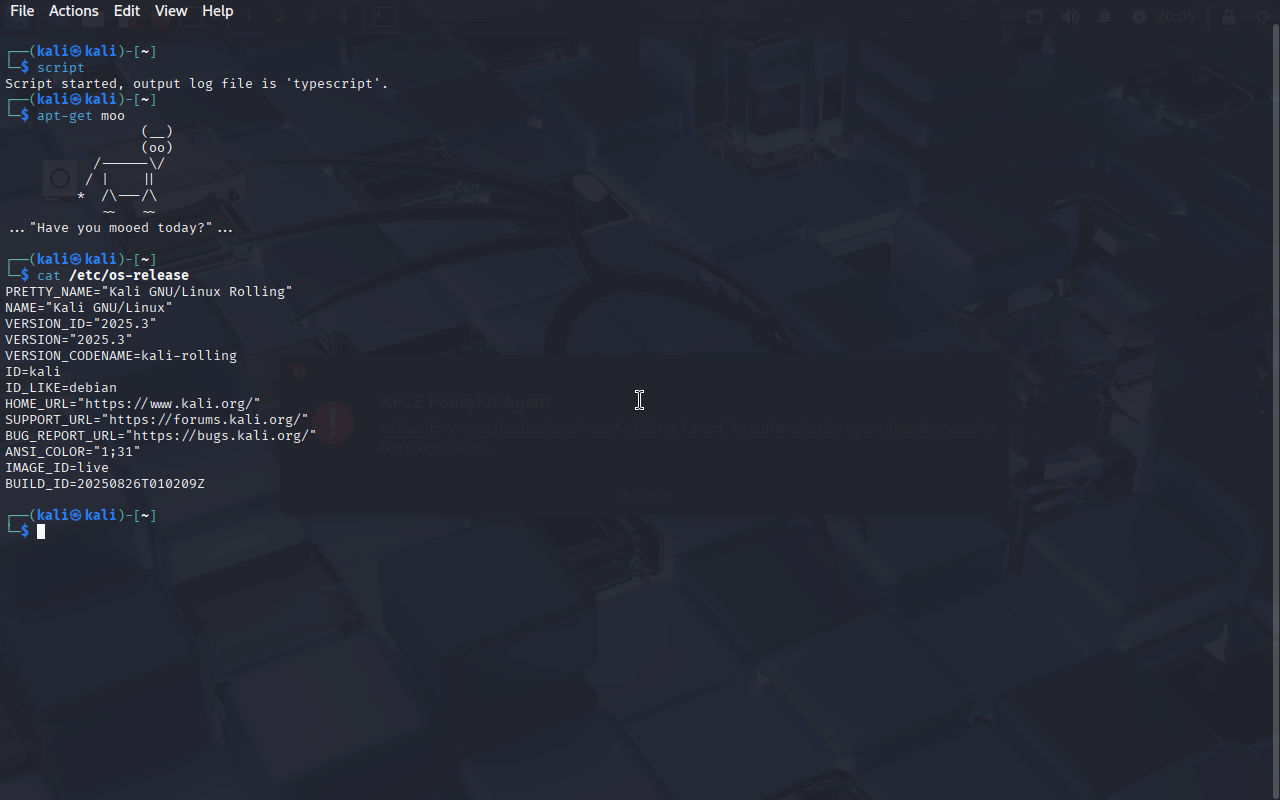The height and width of the screenshot is (800, 1280).
Task: Click the 'script' command text
Action: 61,67
